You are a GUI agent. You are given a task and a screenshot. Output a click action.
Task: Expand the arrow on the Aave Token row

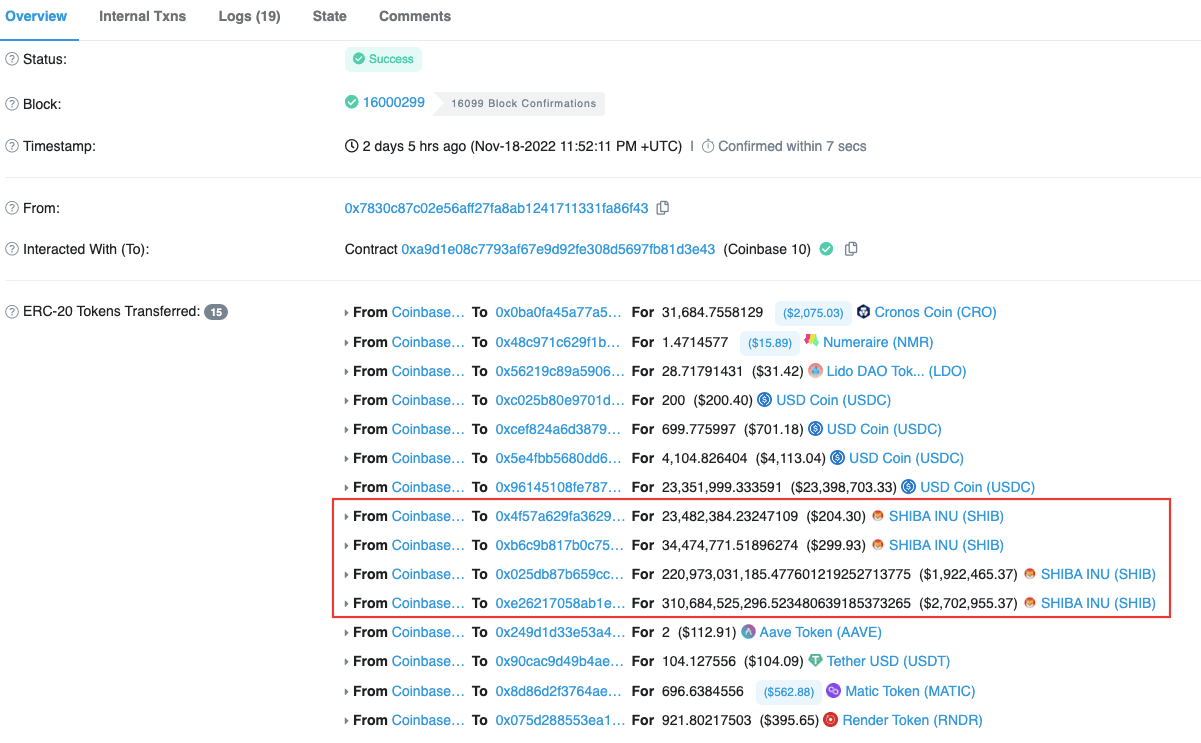pyautogui.click(x=347, y=633)
